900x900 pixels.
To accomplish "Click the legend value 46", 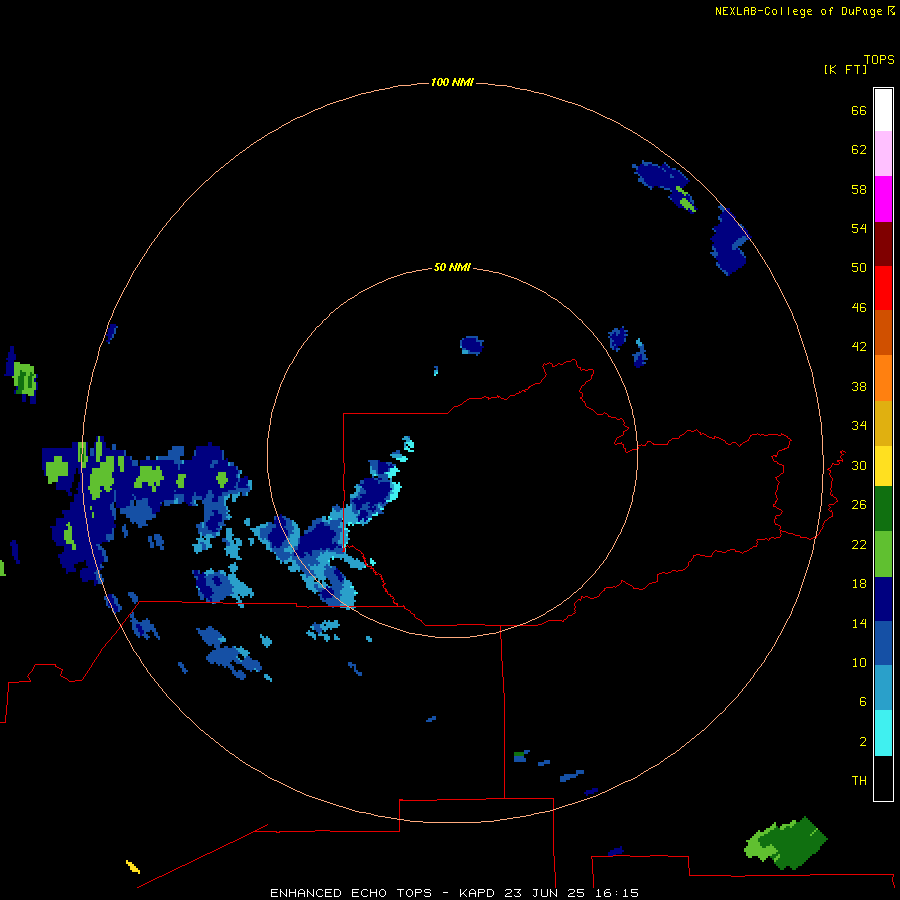I will (x=859, y=308).
